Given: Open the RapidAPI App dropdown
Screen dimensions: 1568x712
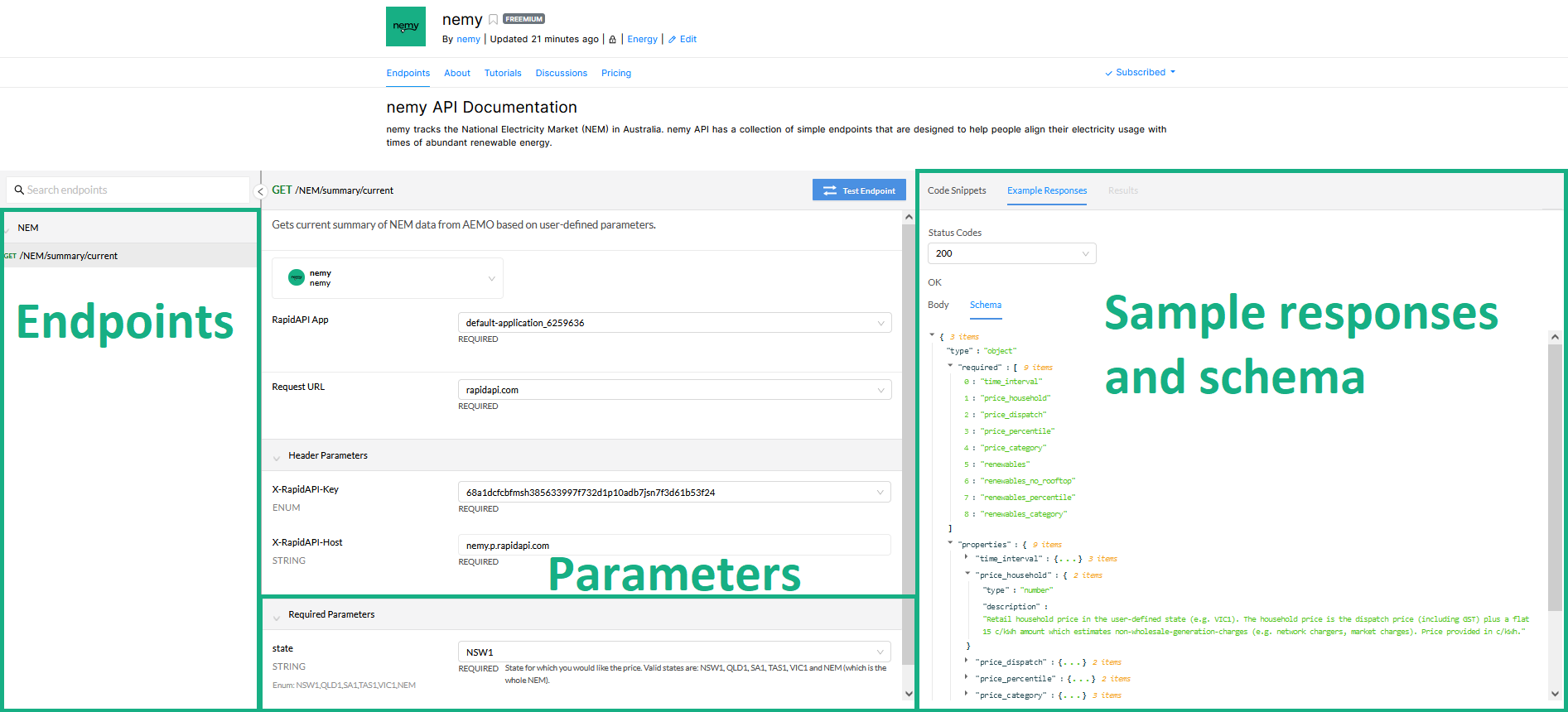Looking at the screenshot, I should pos(675,323).
